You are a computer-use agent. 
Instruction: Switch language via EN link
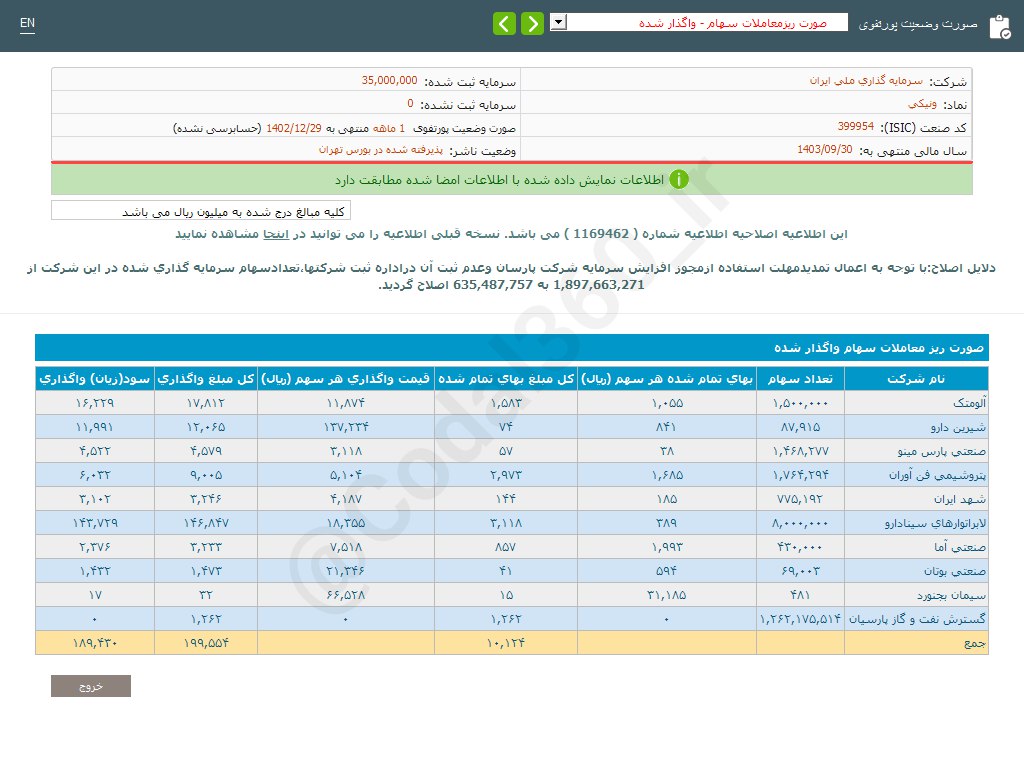click(x=27, y=23)
